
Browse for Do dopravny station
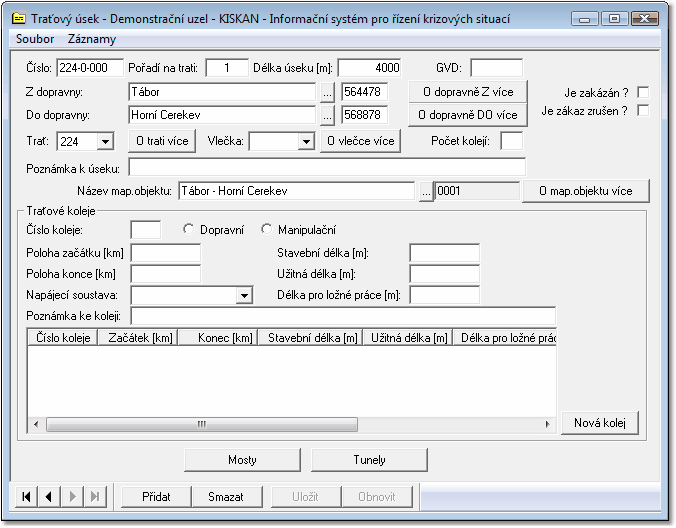click(327, 115)
